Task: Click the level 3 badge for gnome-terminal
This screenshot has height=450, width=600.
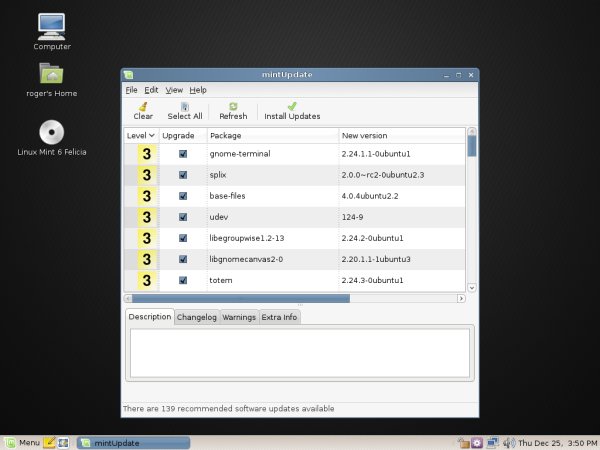Action: click(147, 154)
